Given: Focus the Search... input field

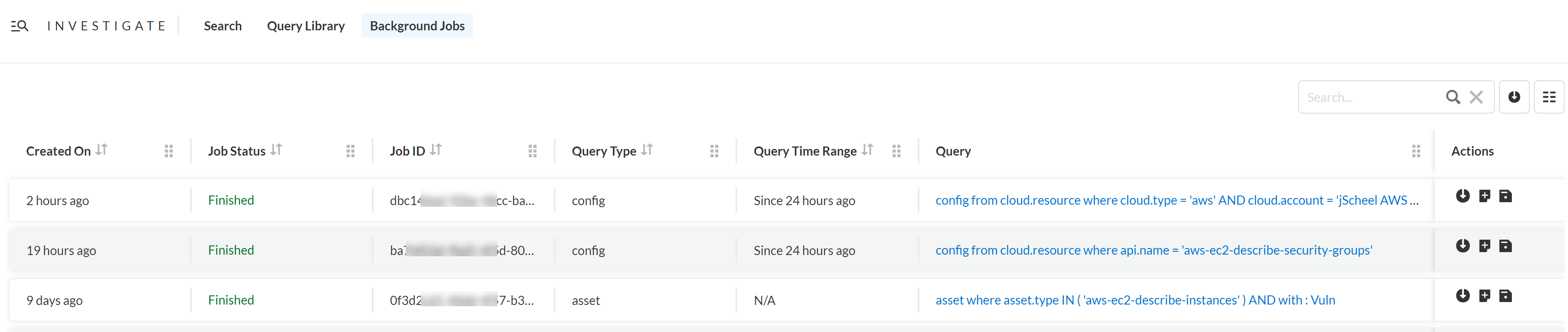Looking at the screenshot, I should (1373, 97).
